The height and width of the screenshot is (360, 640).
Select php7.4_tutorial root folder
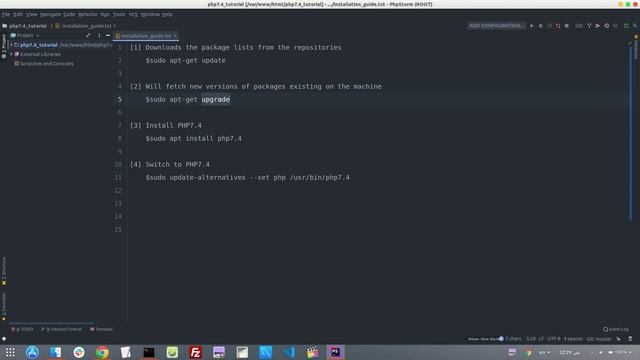(x=39, y=45)
